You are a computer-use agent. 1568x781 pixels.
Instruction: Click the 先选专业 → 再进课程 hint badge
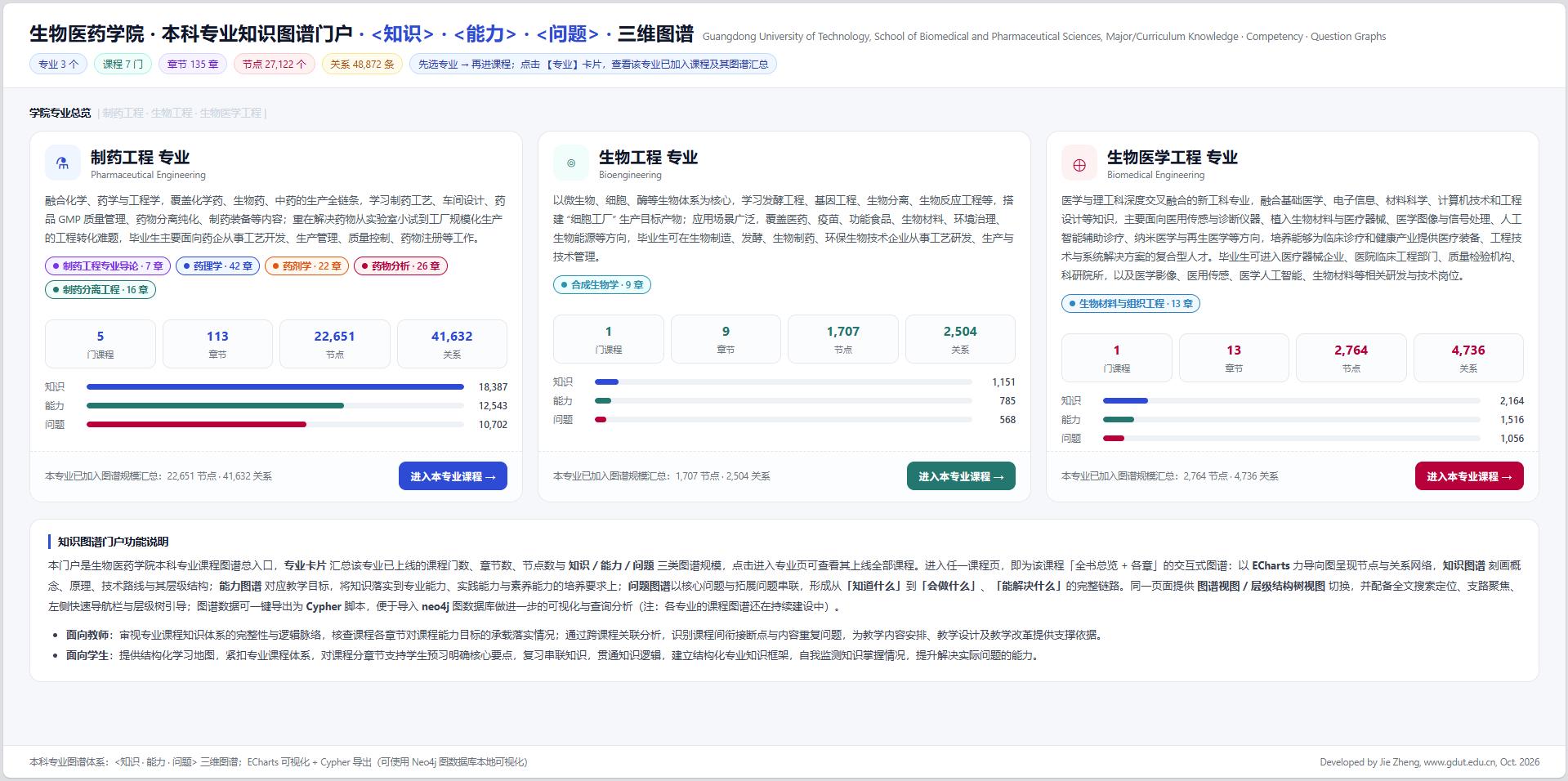click(x=593, y=64)
